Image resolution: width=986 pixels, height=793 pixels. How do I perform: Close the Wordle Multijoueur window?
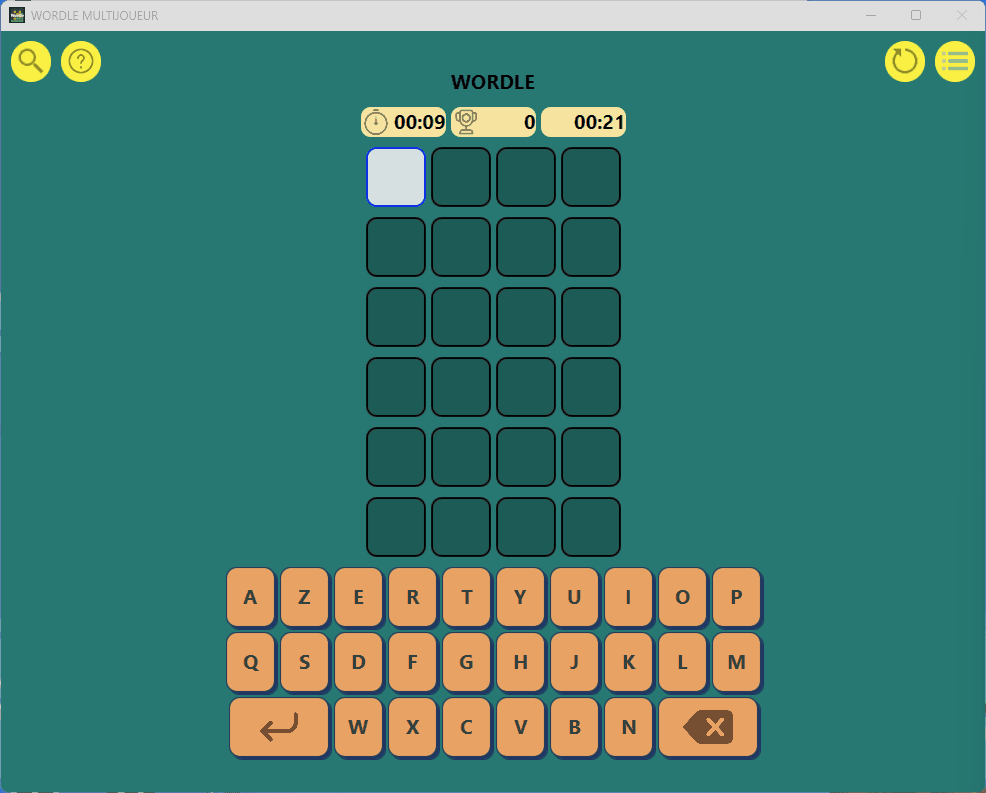click(961, 15)
